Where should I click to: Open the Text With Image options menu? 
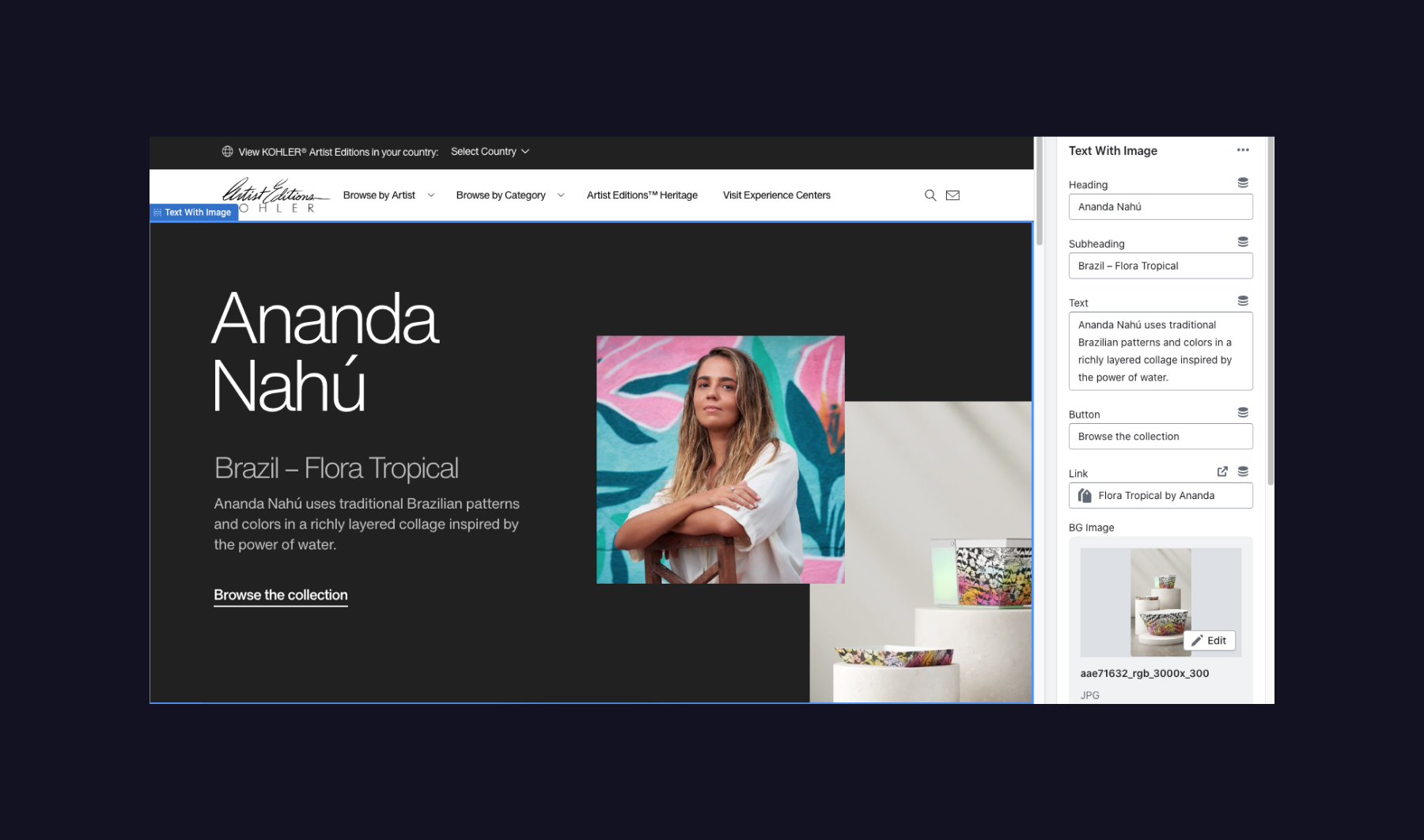[1243, 150]
